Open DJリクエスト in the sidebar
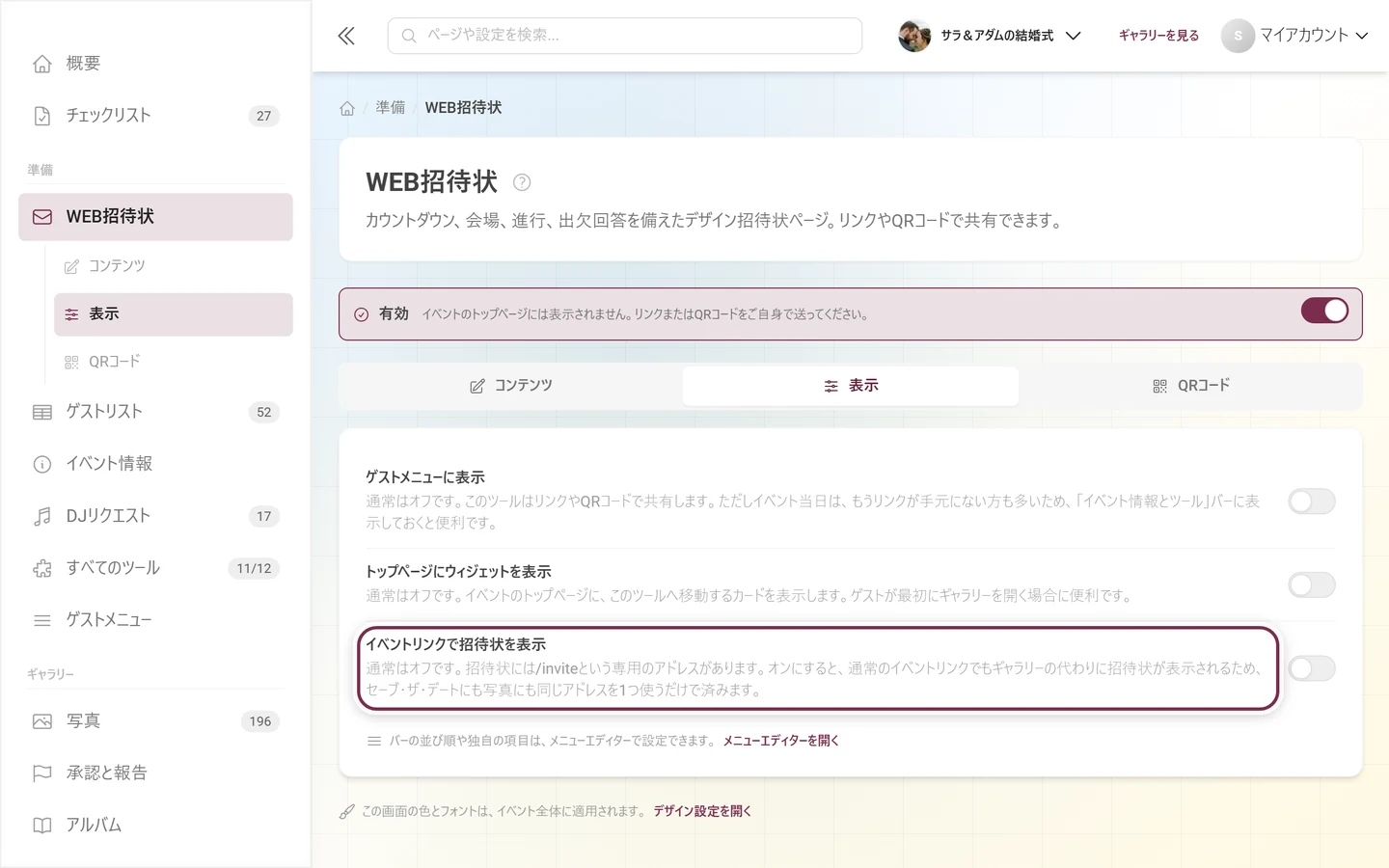This screenshot has width=1389, height=868. [x=155, y=516]
